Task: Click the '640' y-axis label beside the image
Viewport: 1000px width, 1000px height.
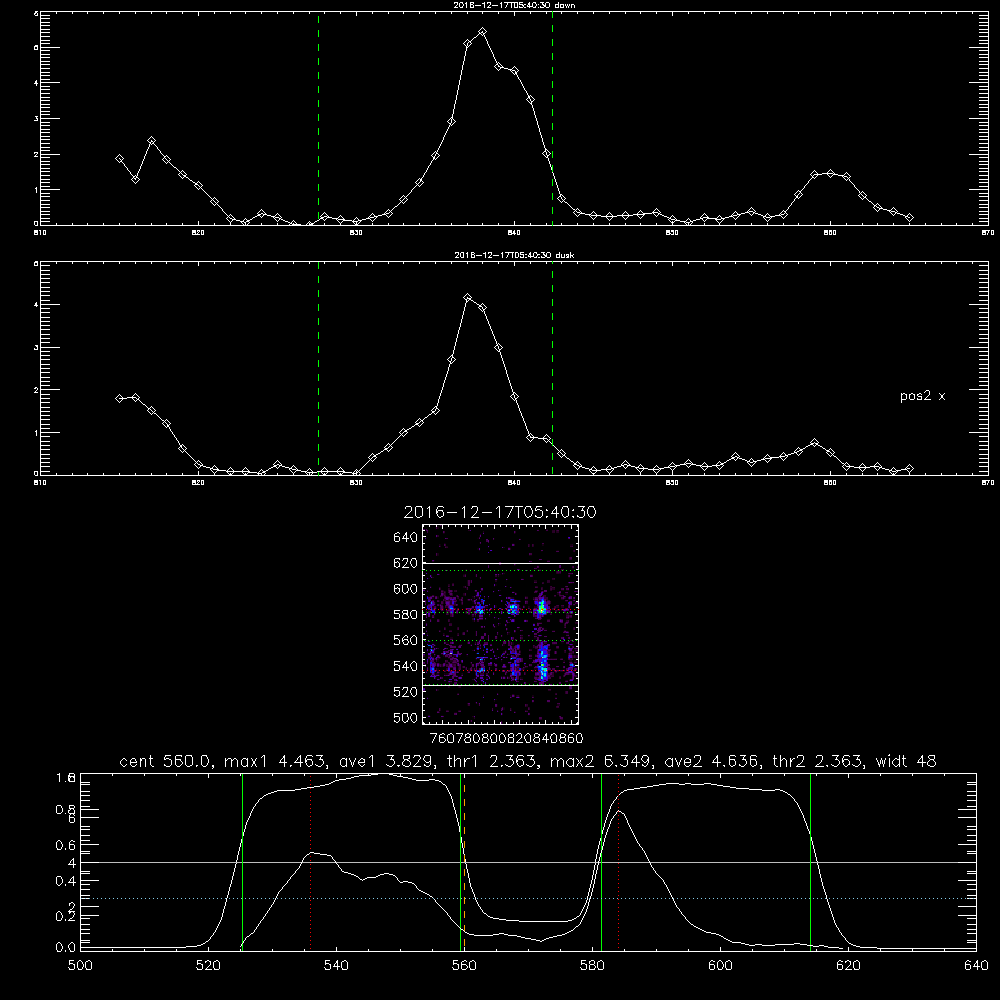Action: point(406,537)
